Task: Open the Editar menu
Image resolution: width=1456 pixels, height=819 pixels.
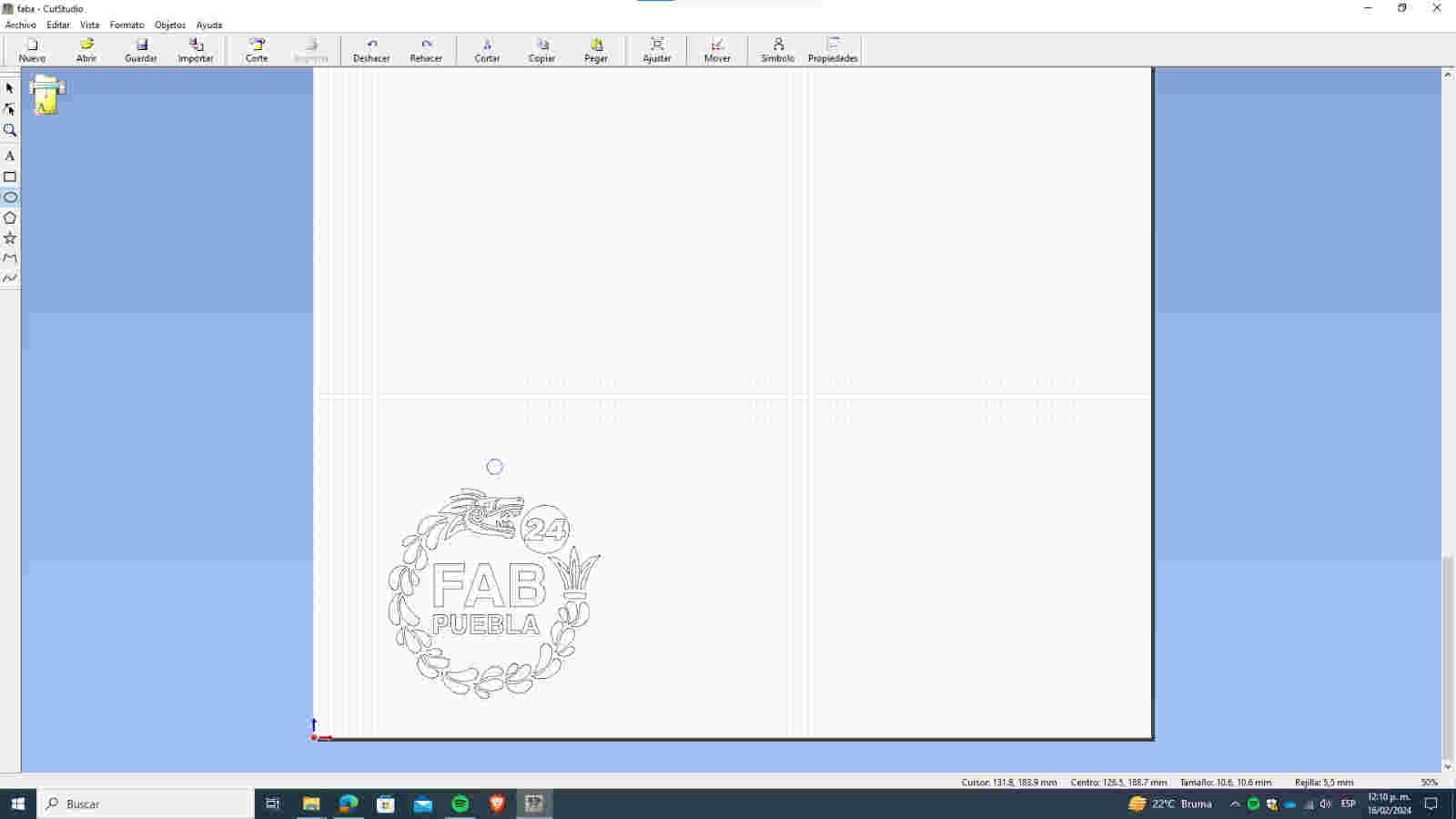Action: (x=58, y=25)
